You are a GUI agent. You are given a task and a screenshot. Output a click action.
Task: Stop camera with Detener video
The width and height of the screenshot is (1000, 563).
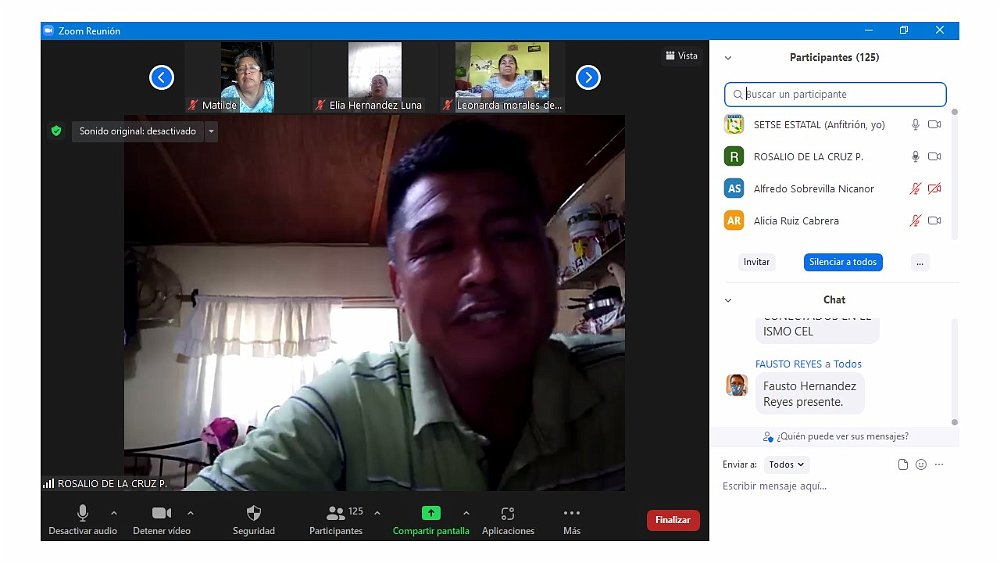[161, 514]
